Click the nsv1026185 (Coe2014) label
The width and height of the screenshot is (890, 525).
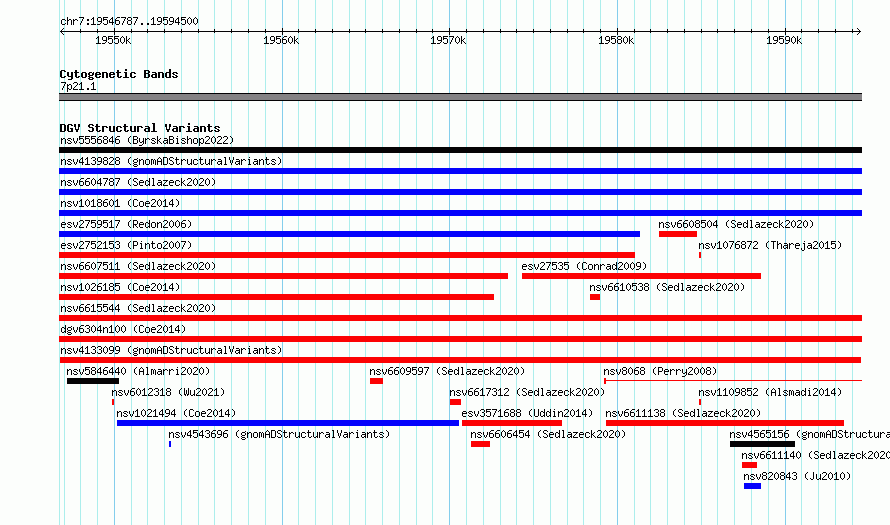(120, 287)
